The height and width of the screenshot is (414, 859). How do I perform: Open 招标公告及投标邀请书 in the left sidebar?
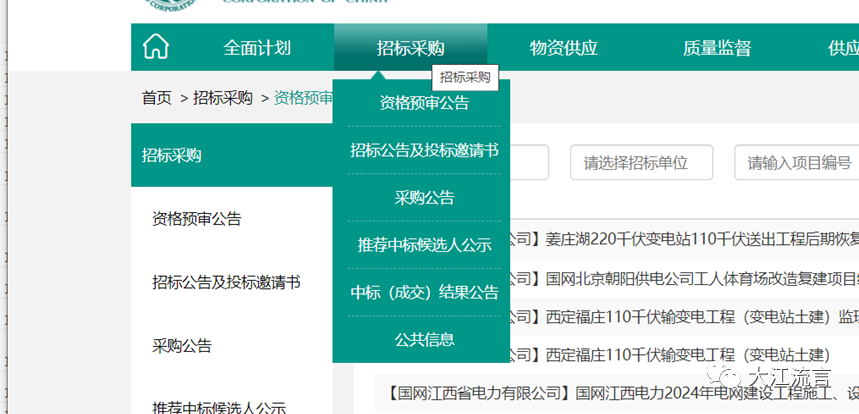tap(226, 283)
